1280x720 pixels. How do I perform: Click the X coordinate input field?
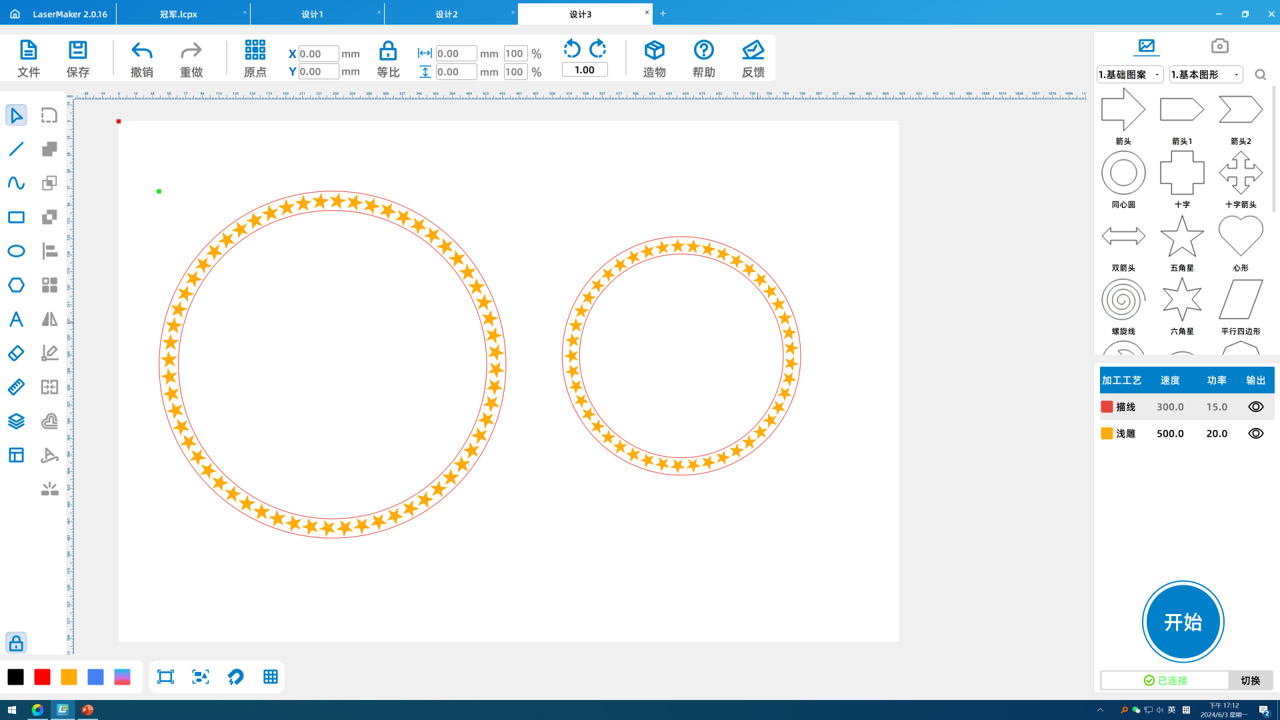coord(318,54)
